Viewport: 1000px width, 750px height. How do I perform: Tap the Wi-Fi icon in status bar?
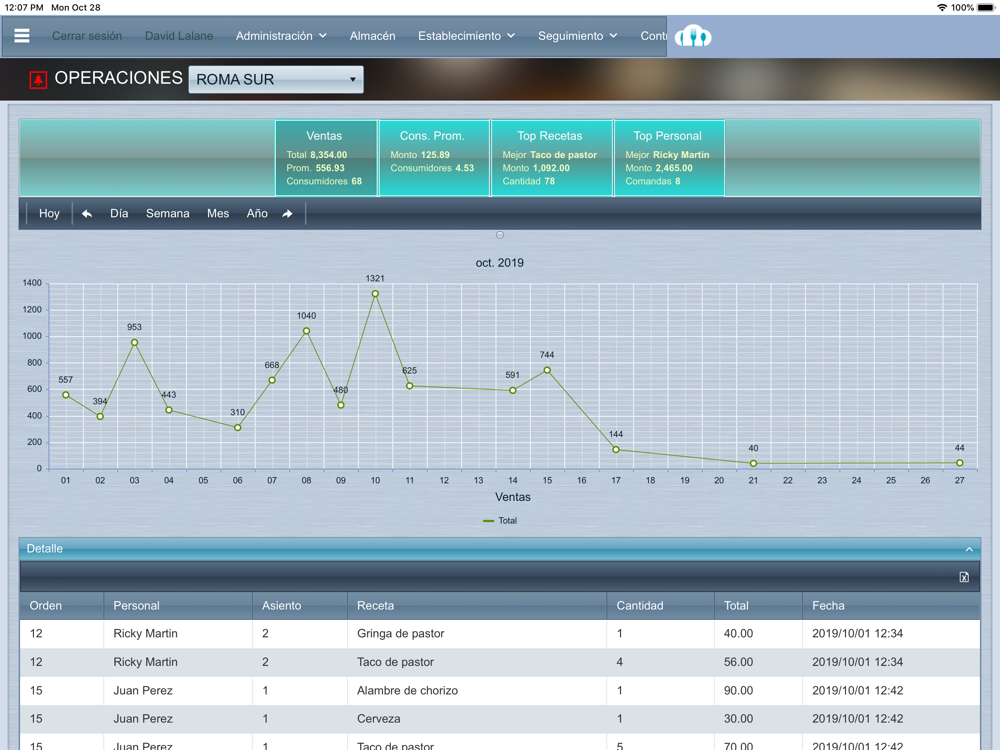tap(942, 8)
